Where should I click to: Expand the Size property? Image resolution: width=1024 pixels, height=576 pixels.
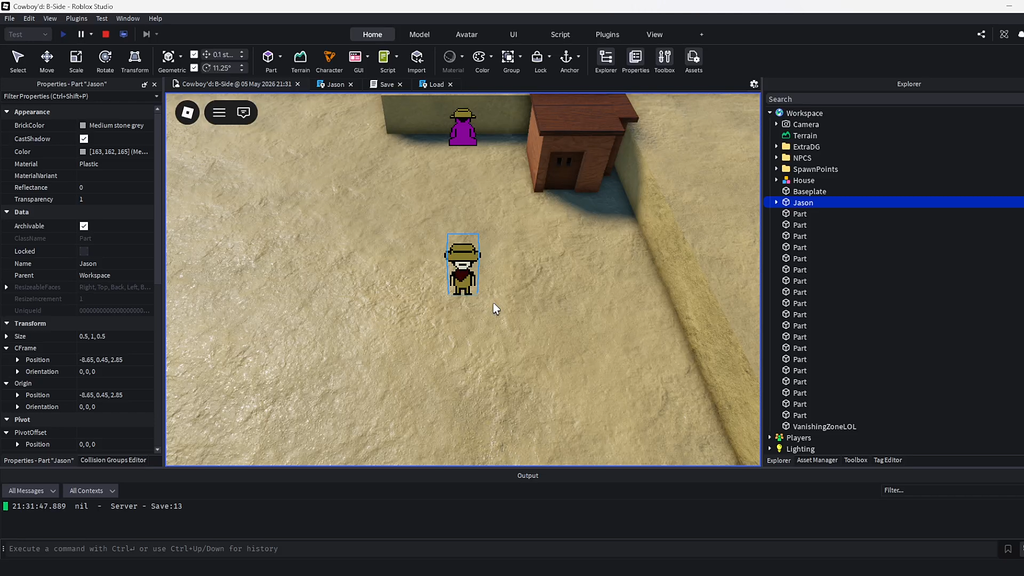pos(7,336)
